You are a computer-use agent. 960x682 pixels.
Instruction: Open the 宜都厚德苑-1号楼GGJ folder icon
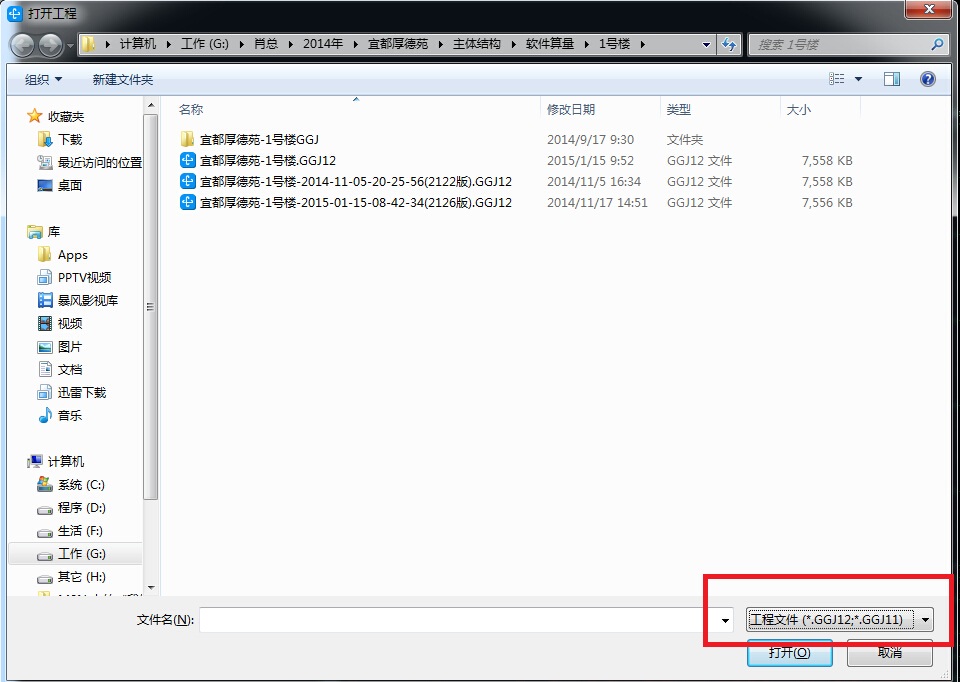click(x=186, y=140)
